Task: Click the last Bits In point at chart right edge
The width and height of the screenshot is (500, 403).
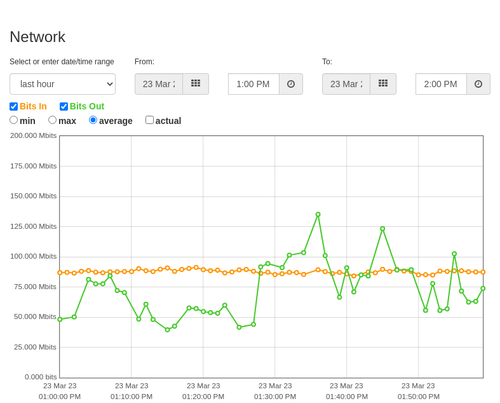Action: (483, 272)
